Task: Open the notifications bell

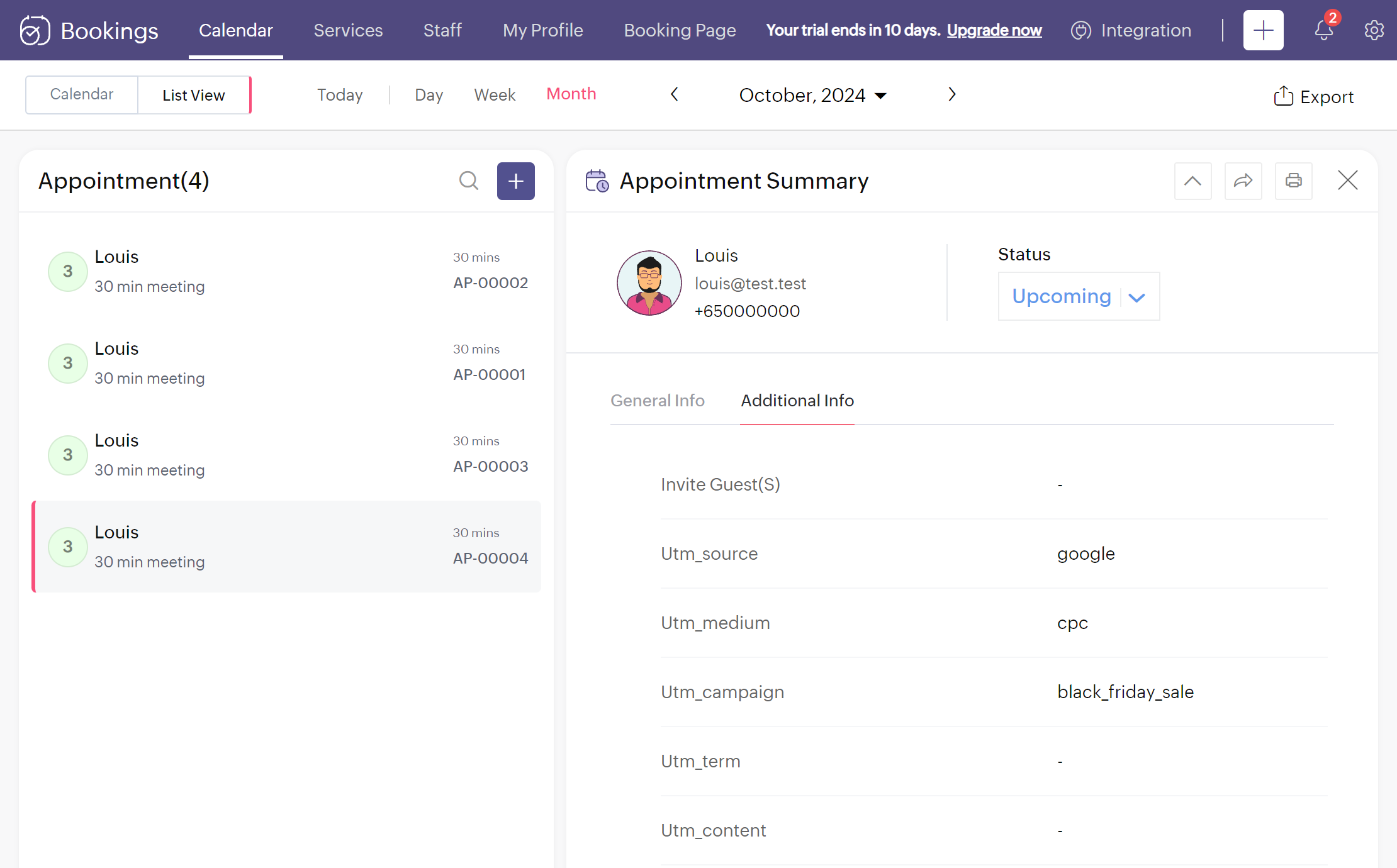Action: (1324, 30)
